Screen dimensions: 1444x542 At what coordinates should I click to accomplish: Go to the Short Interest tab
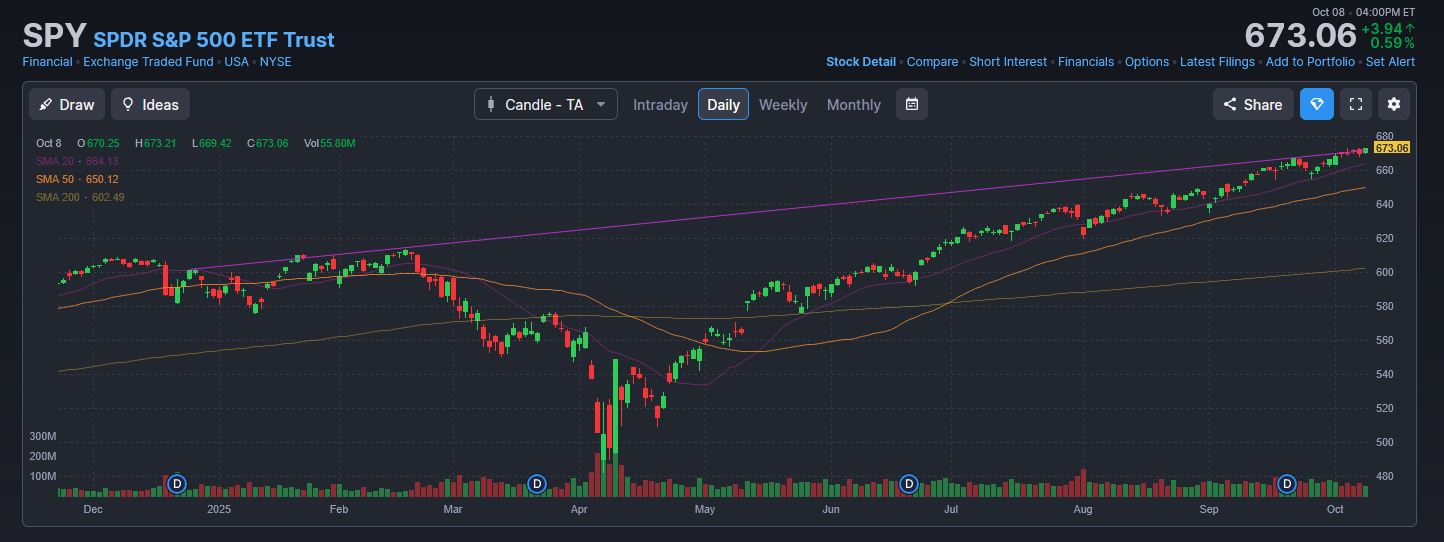pyautogui.click(x=1008, y=62)
